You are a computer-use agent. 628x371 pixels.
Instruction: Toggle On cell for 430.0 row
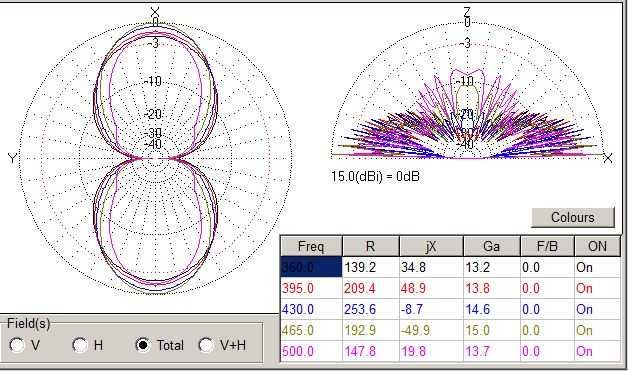(598, 309)
